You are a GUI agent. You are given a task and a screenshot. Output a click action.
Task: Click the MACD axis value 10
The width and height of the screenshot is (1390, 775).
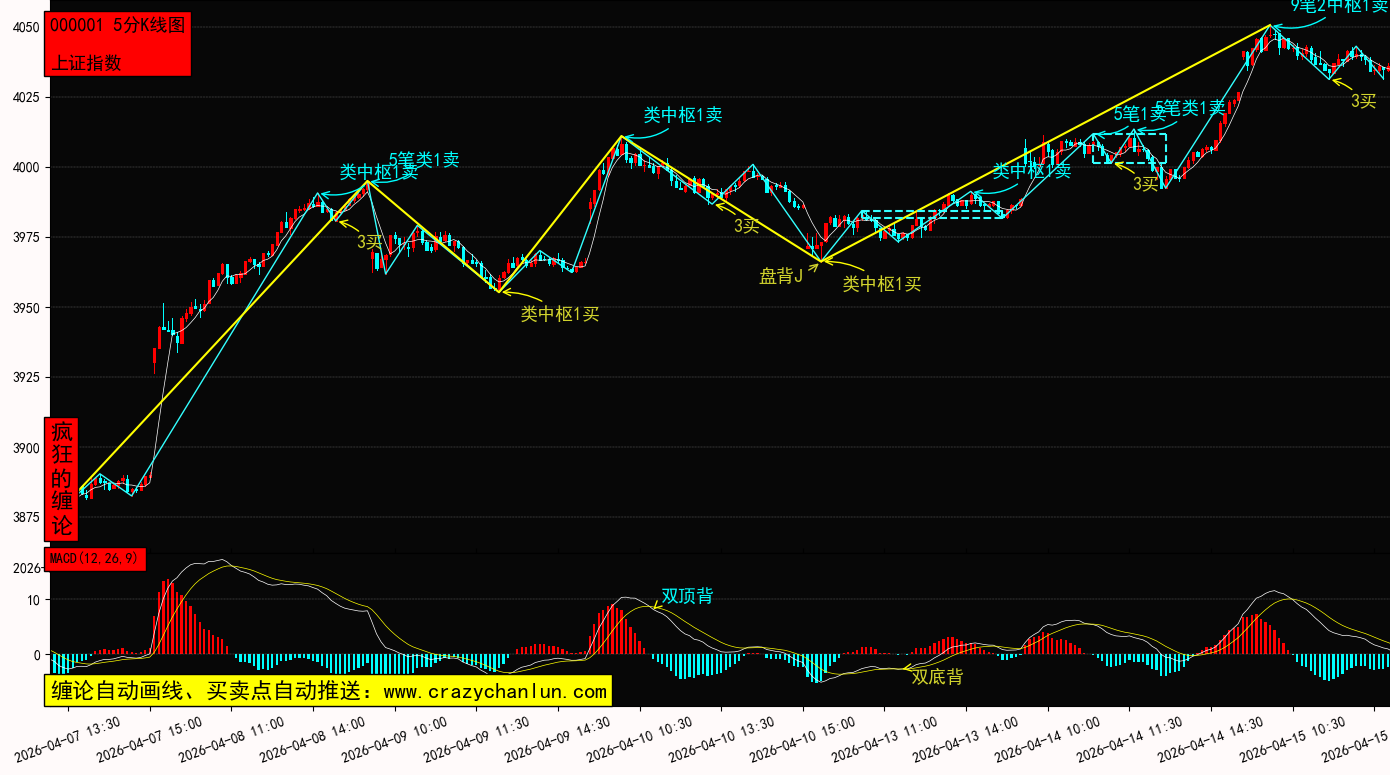click(34, 600)
